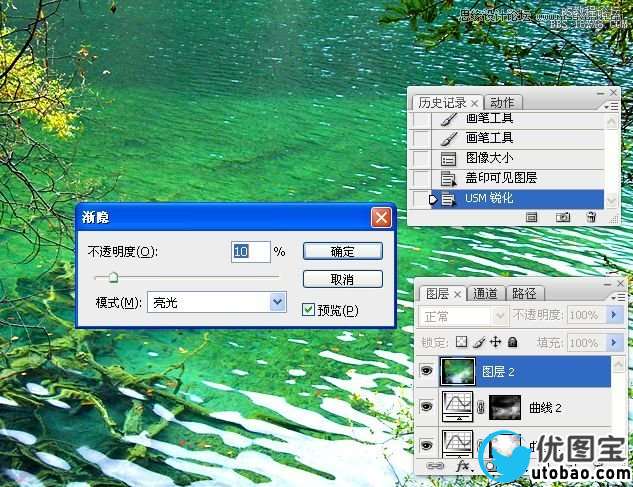Click the History panel trash delete icon
Screen dimensions: 633x487
(x=591, y=217)
